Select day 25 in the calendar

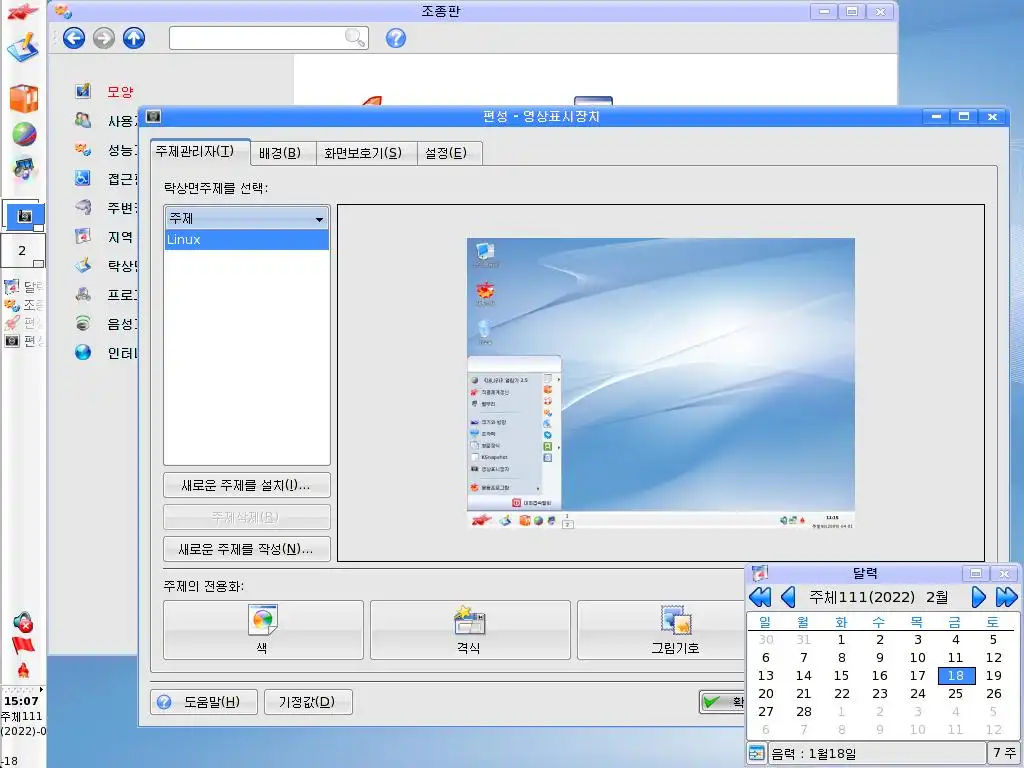pyautogui.click(x=955, y=694)
